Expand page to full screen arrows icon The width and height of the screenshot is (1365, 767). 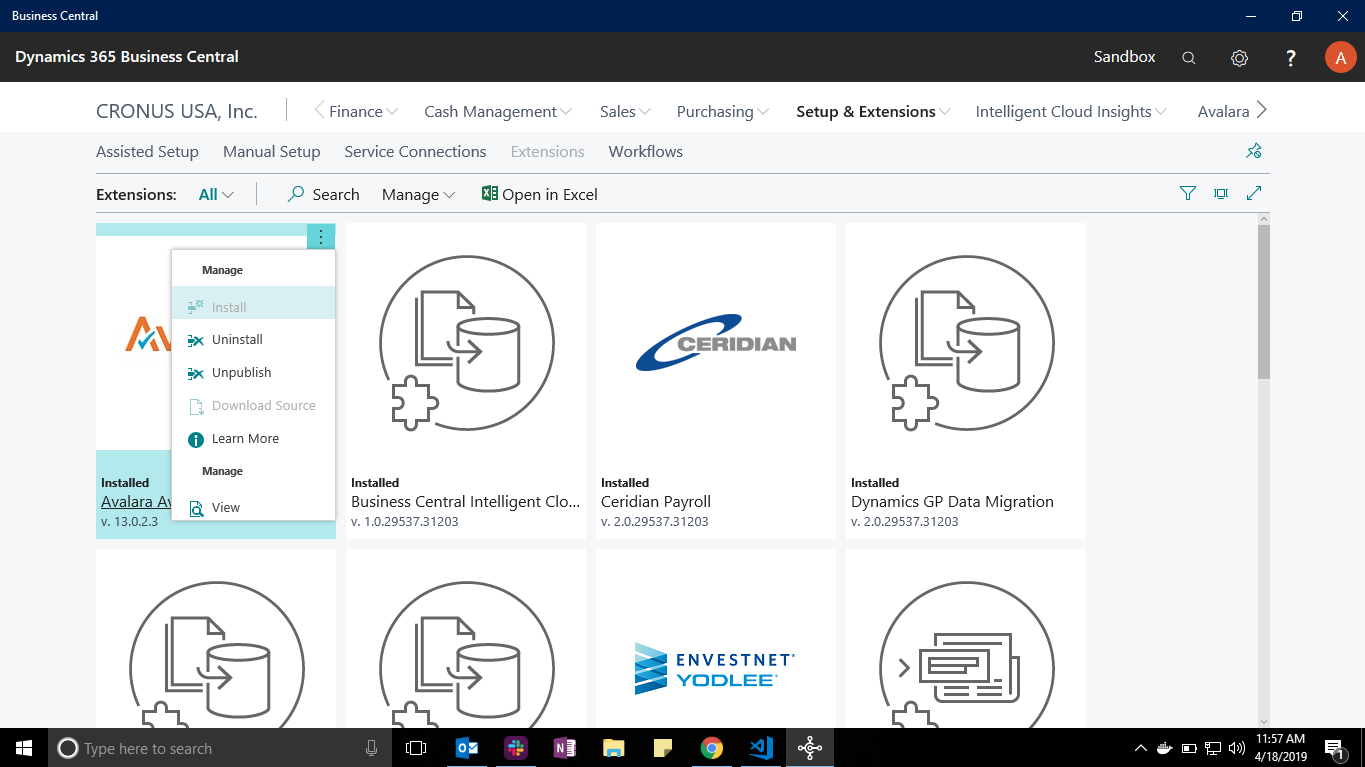(1254, 194)
